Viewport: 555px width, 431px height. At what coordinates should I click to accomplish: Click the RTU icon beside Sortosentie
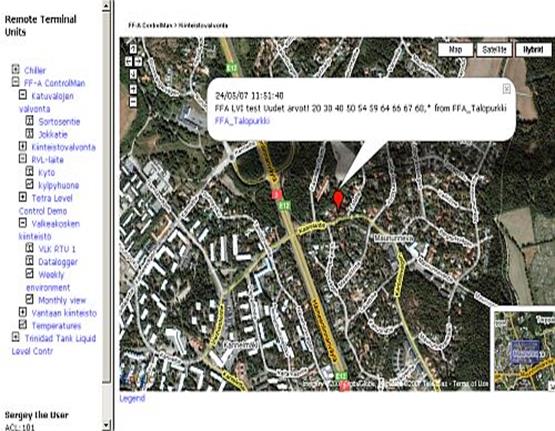pyautogui.click(x=30, y=121)
